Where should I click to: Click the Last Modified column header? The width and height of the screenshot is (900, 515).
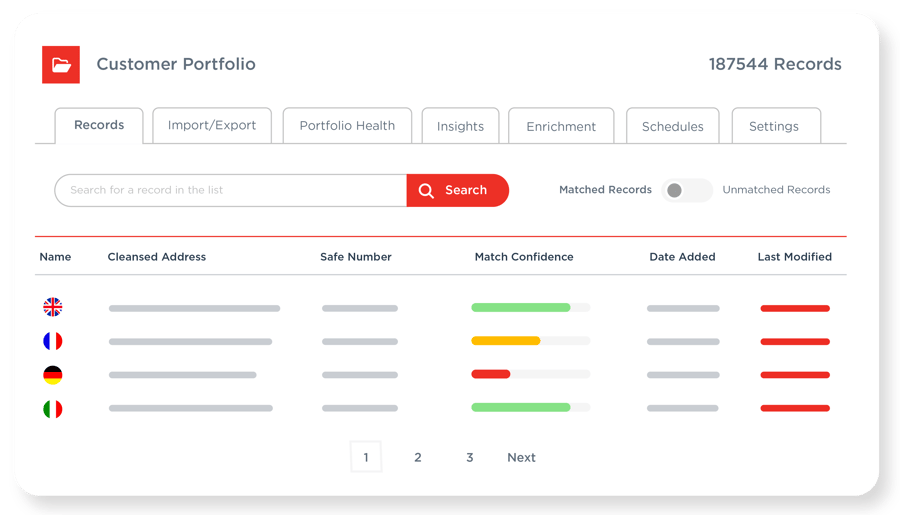click(794, 257)
